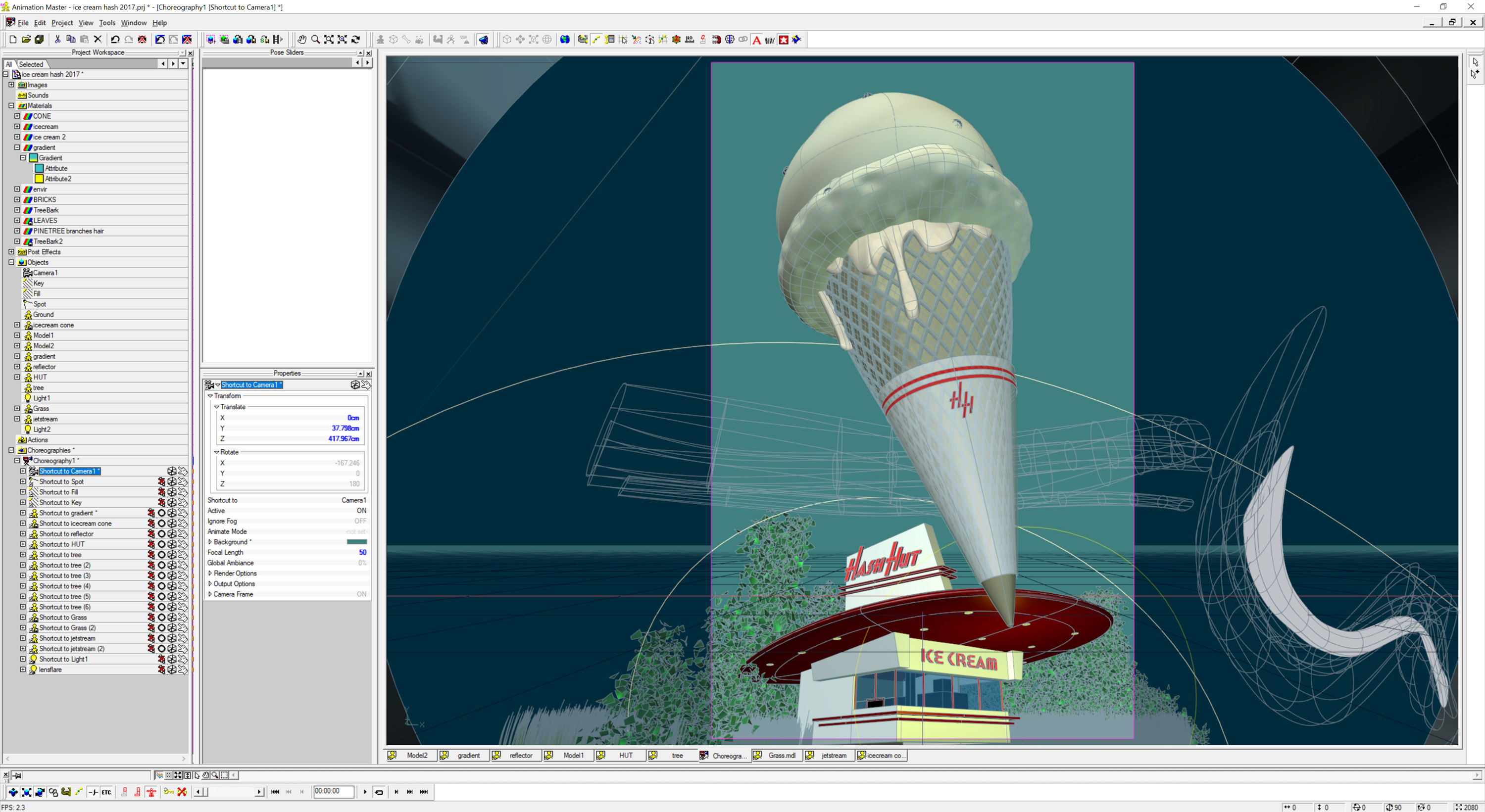Expand the Shortcut to HUT node
This screenshot has width=1485, height=812.
23,544
